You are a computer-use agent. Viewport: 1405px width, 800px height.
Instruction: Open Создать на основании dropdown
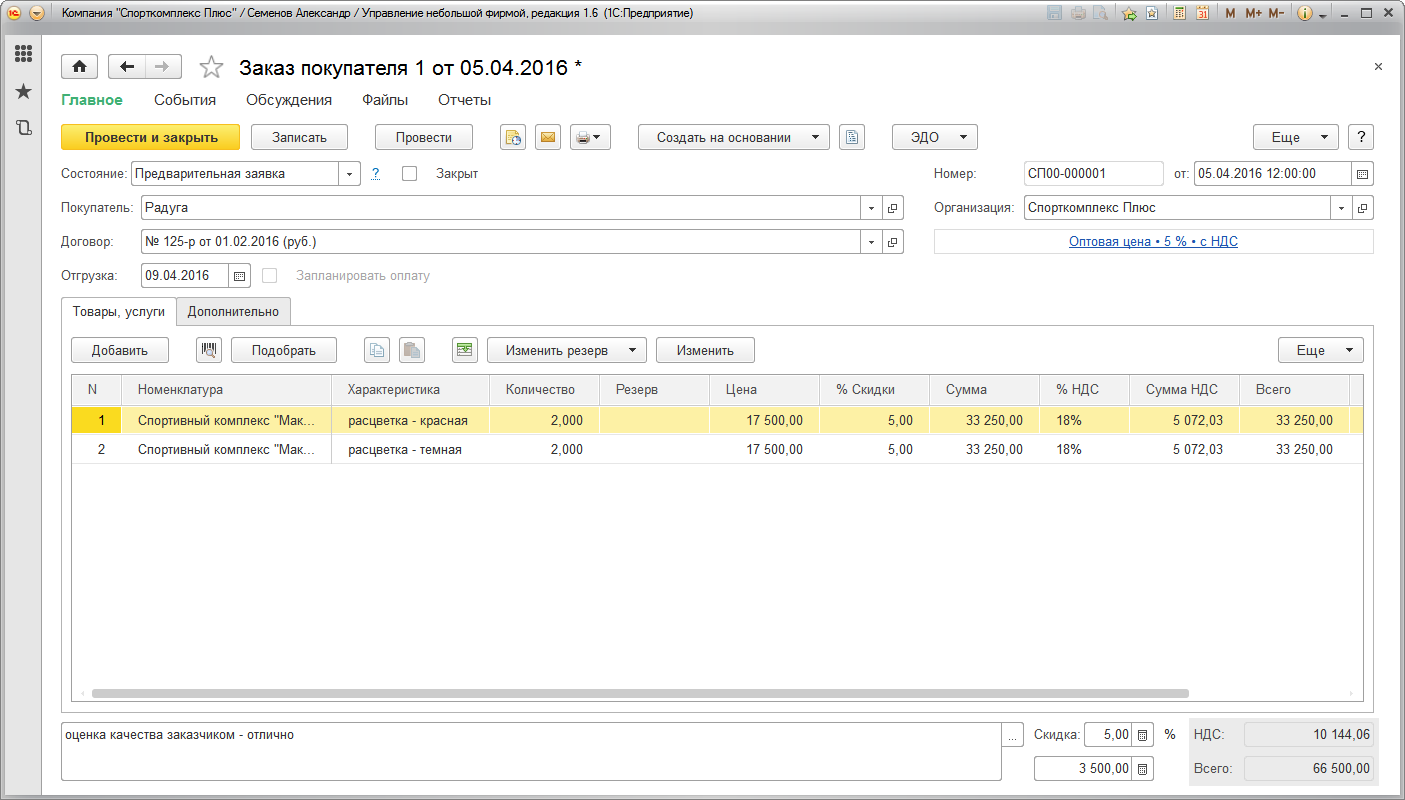pyautogui.click(x=733, y=138)
